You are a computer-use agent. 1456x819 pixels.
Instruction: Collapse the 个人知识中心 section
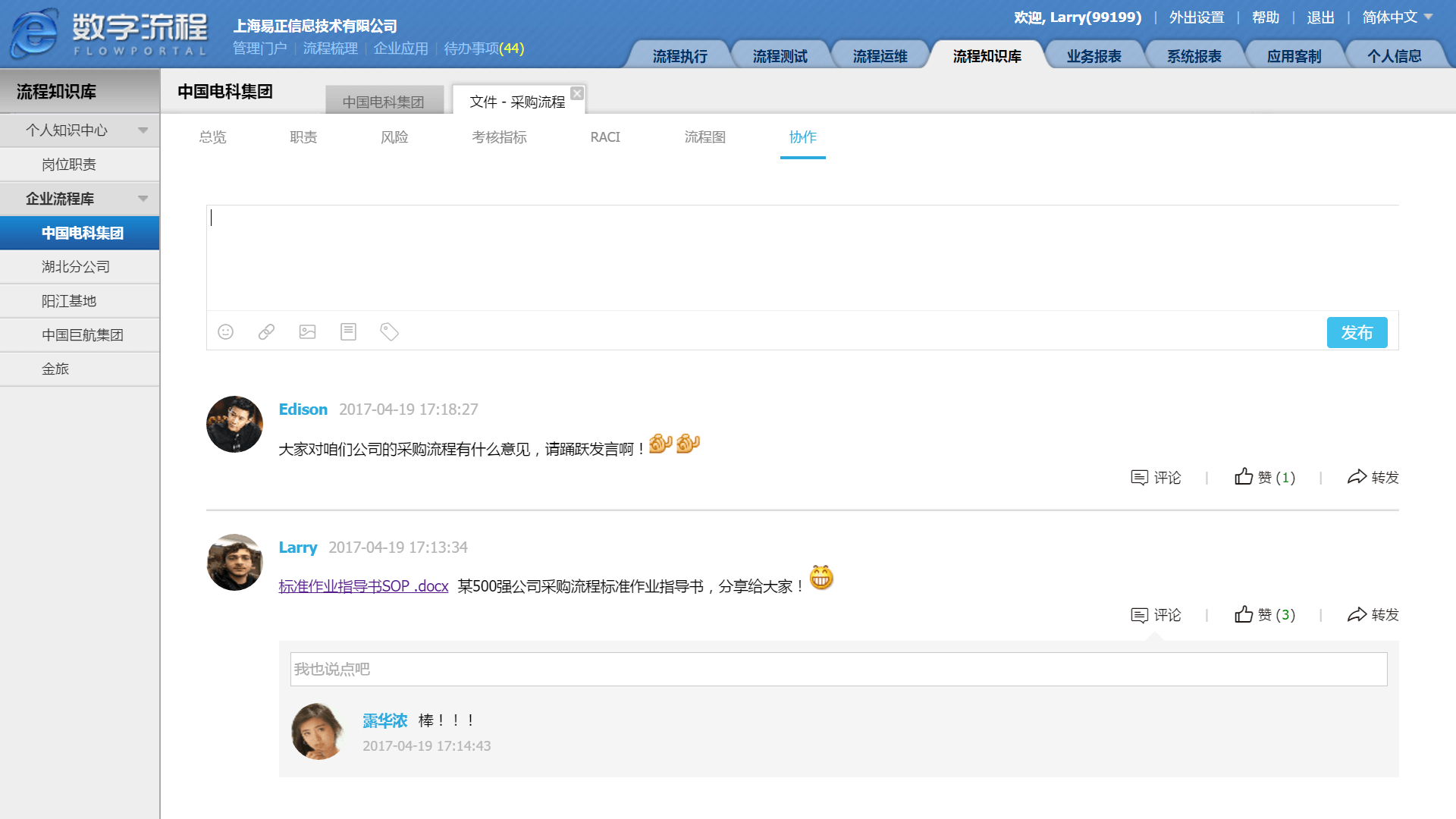click(143, 130)
